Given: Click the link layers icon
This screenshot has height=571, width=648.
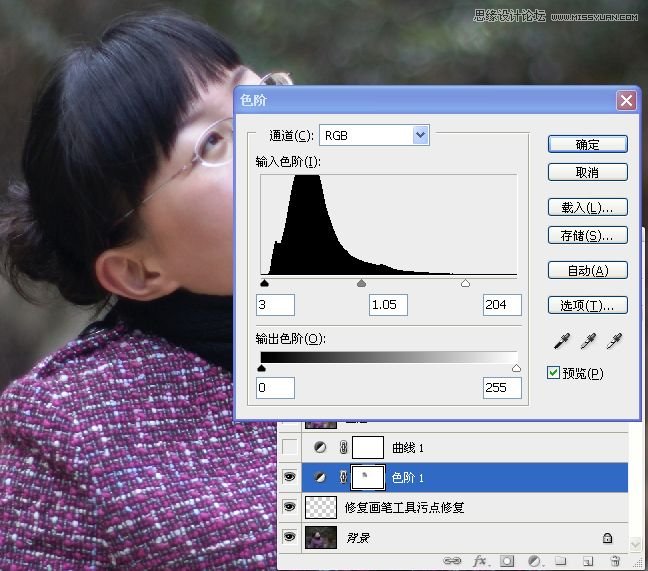Looking at the screenshot, I should click(452, 561).
